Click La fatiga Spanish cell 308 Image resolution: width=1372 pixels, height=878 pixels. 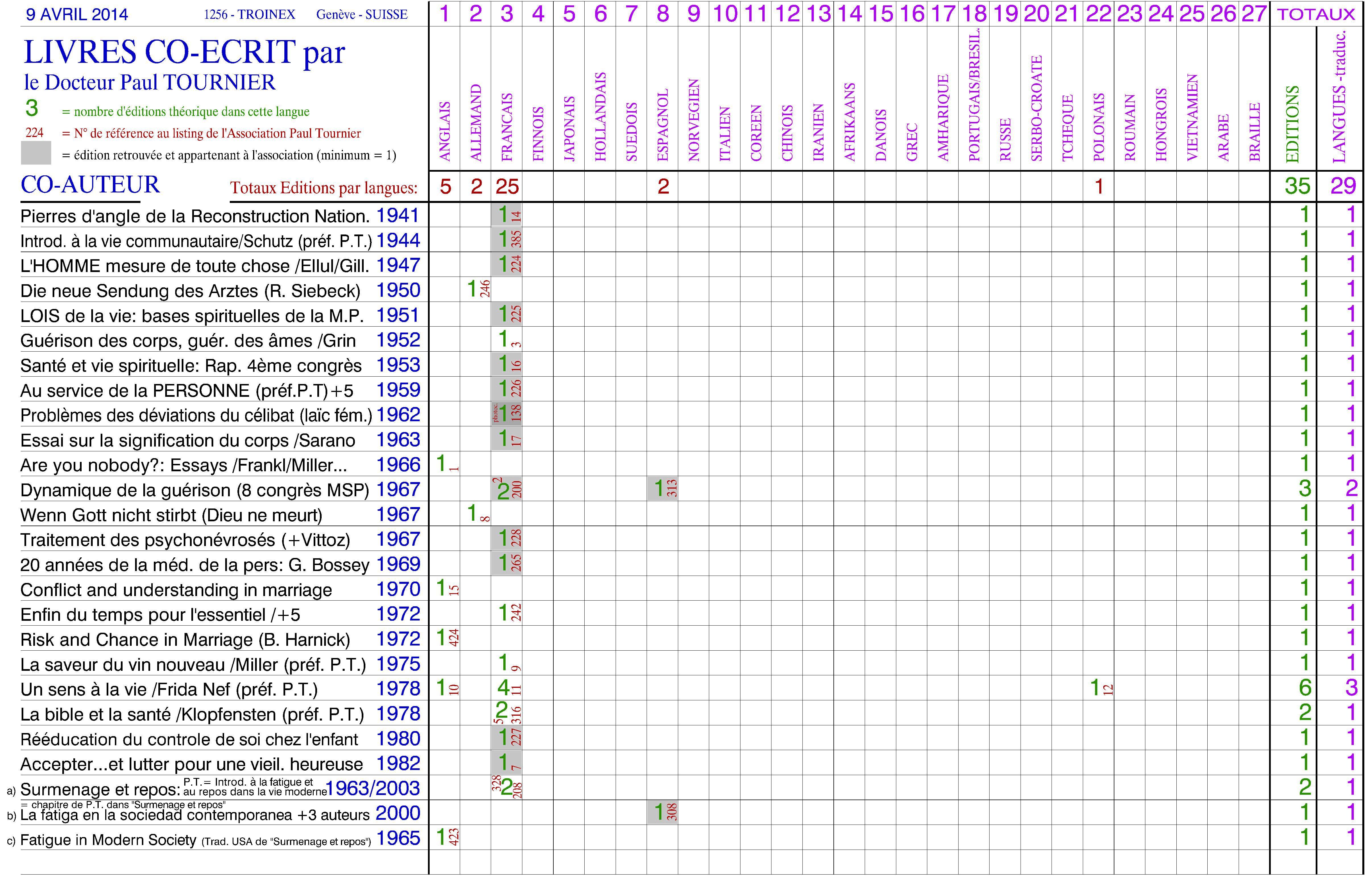pyautogui.click(x=663, y=812)
